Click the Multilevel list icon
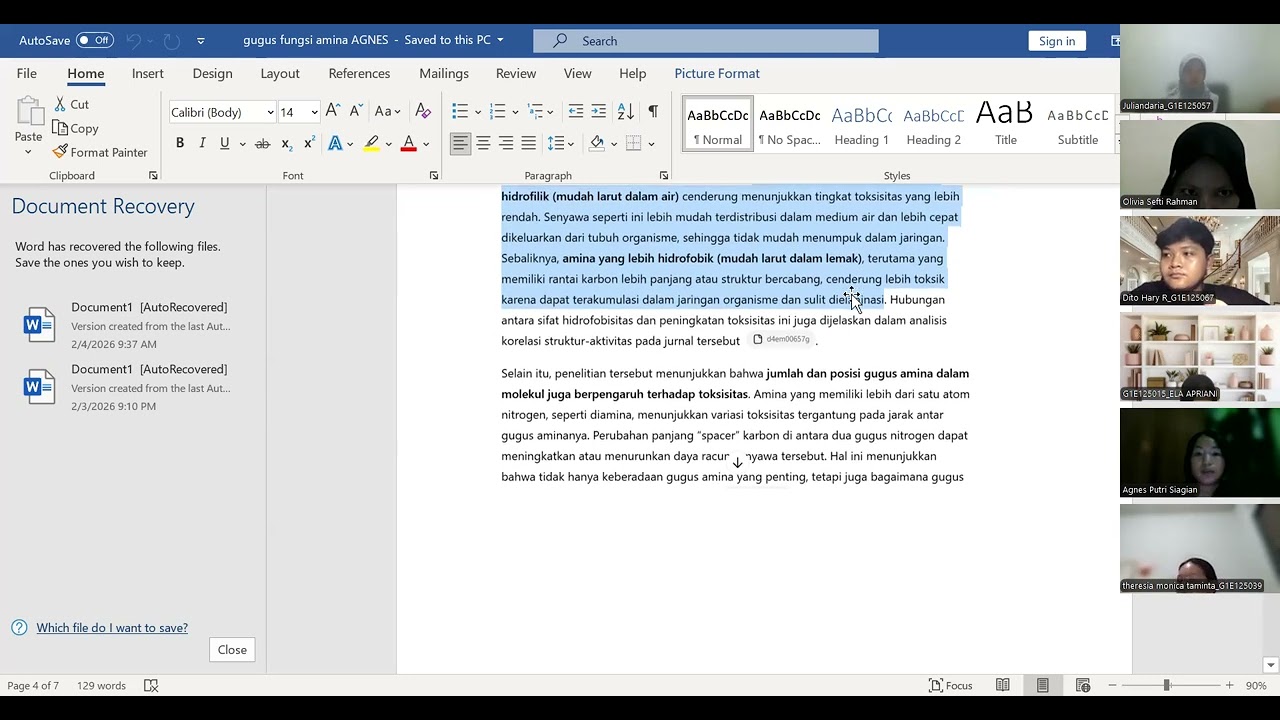This screenshot has height=720, width=1280. click(535, 111)
